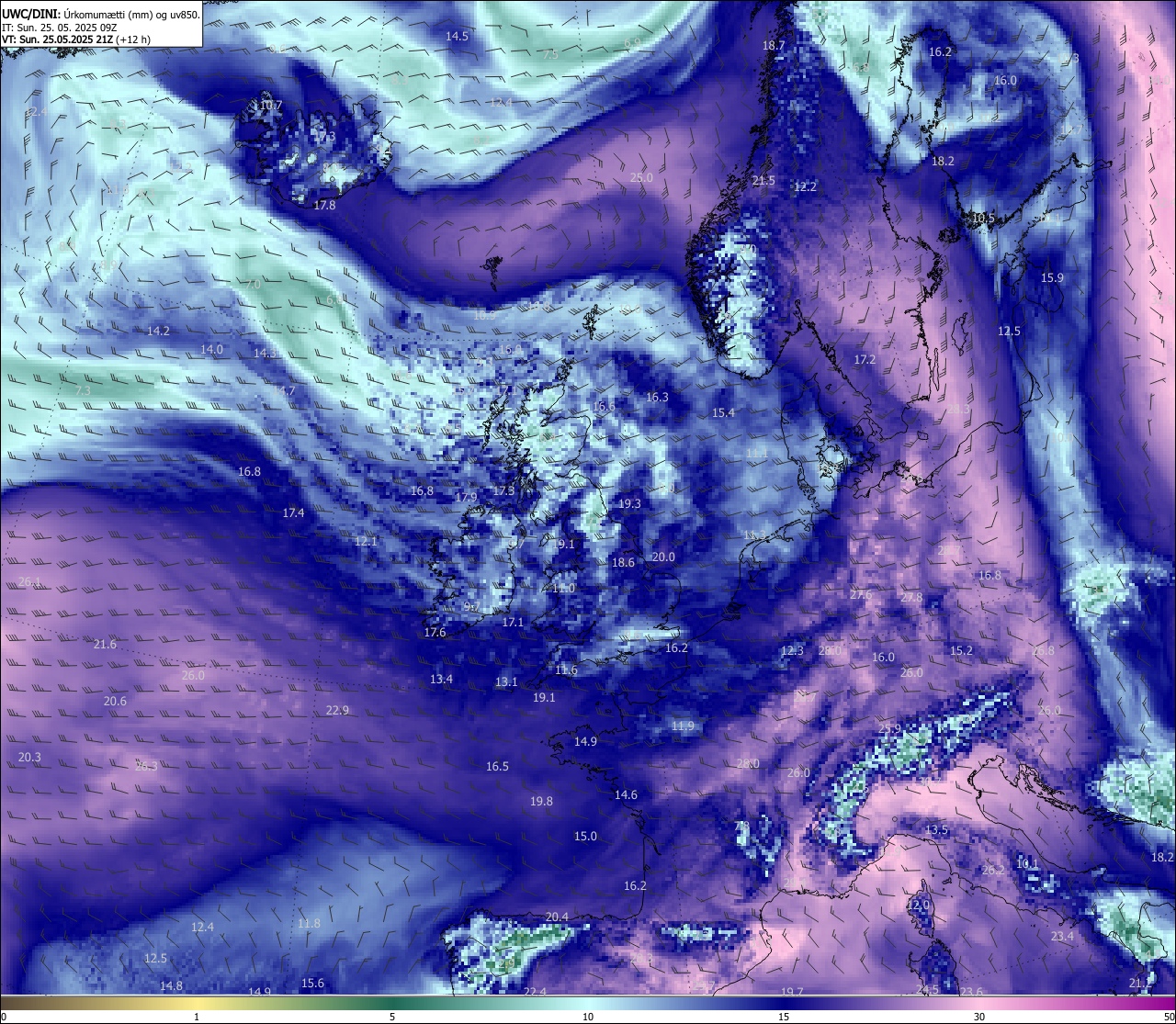The image size is (1176, 1024).
Task: Click the 15.4 value in North Sea
Action: [x=723, y=412]
